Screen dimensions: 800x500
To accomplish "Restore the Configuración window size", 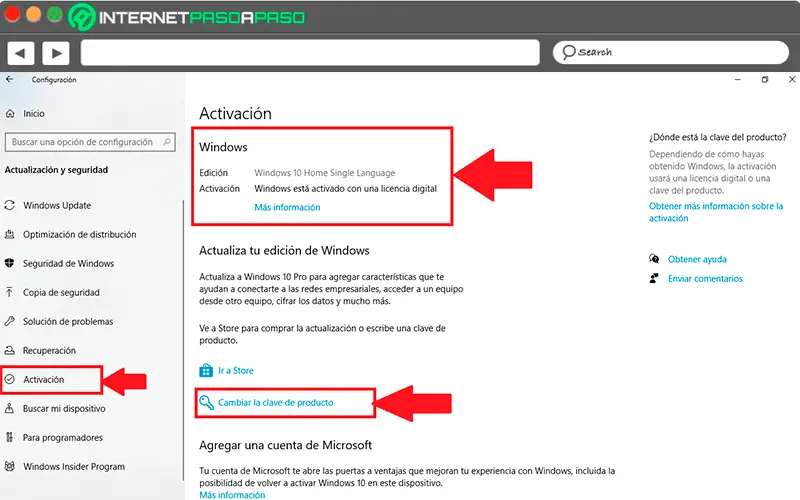I will pyautogui.click(x=764, y=80).
